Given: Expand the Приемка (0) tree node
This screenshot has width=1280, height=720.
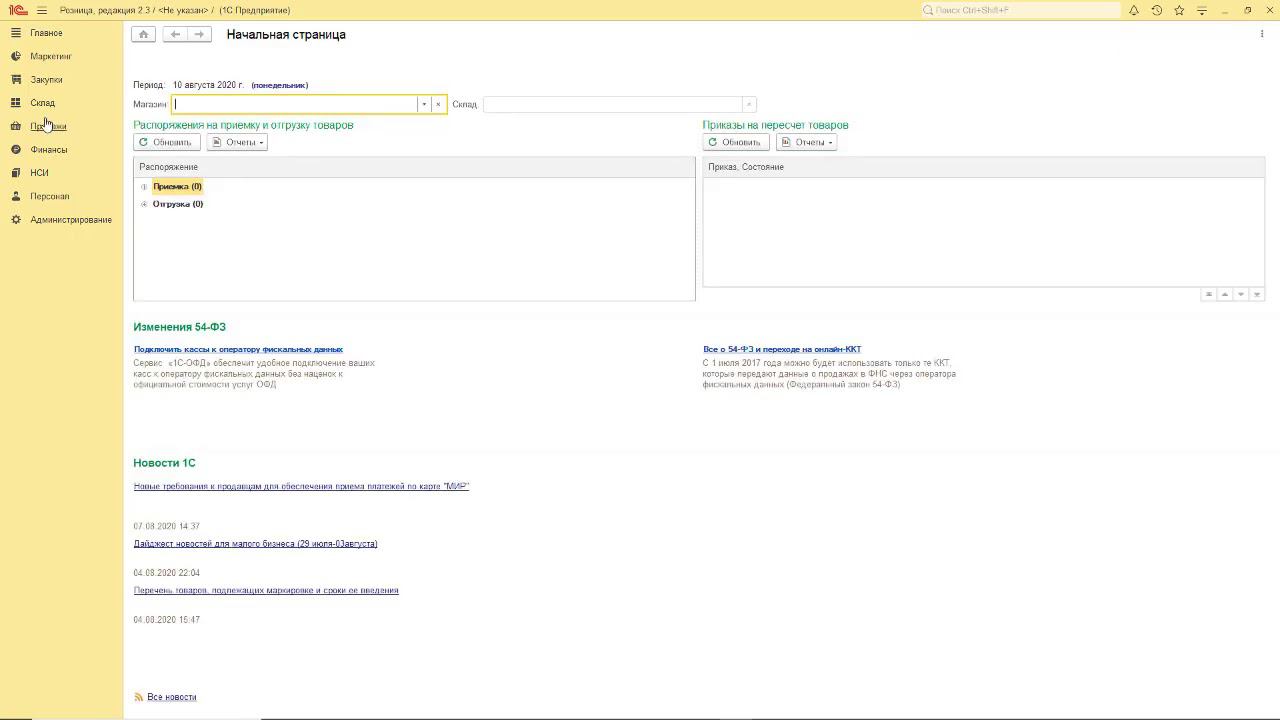Looking at the screenshot, I should [x=144, y=187].
